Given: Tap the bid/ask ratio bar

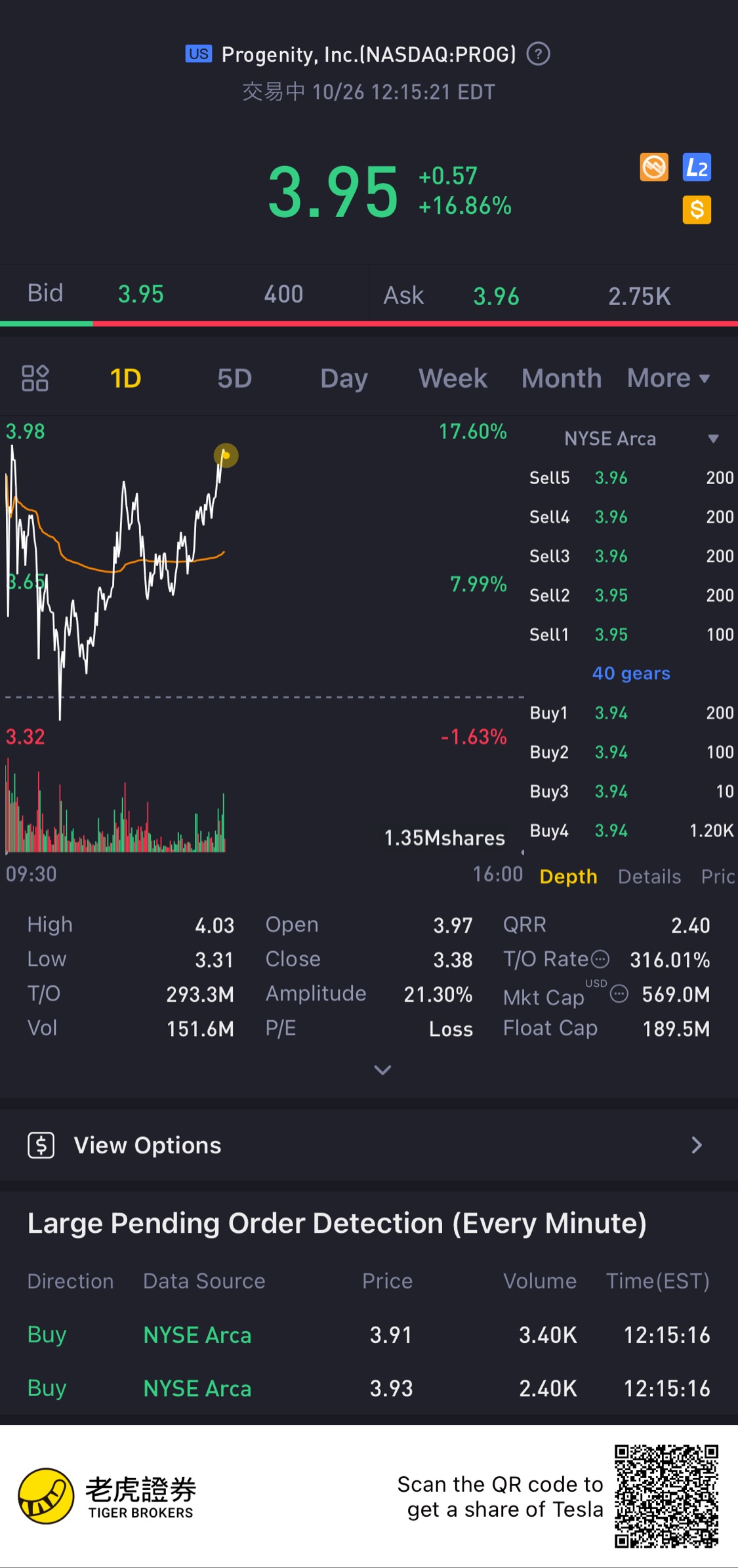Looking at the screenshot, I should point(369,323).
